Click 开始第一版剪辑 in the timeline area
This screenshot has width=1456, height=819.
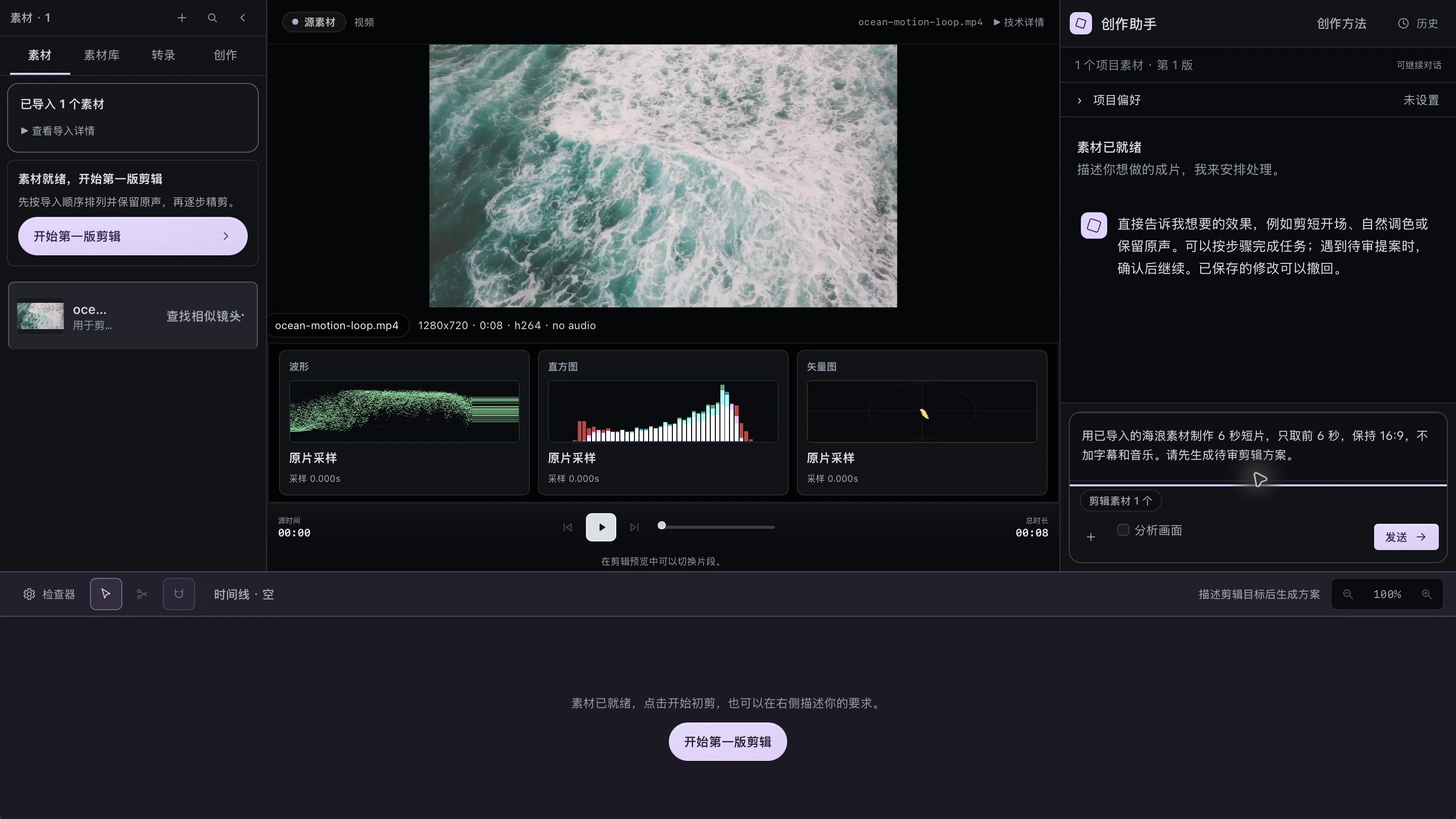click(727, 742)
